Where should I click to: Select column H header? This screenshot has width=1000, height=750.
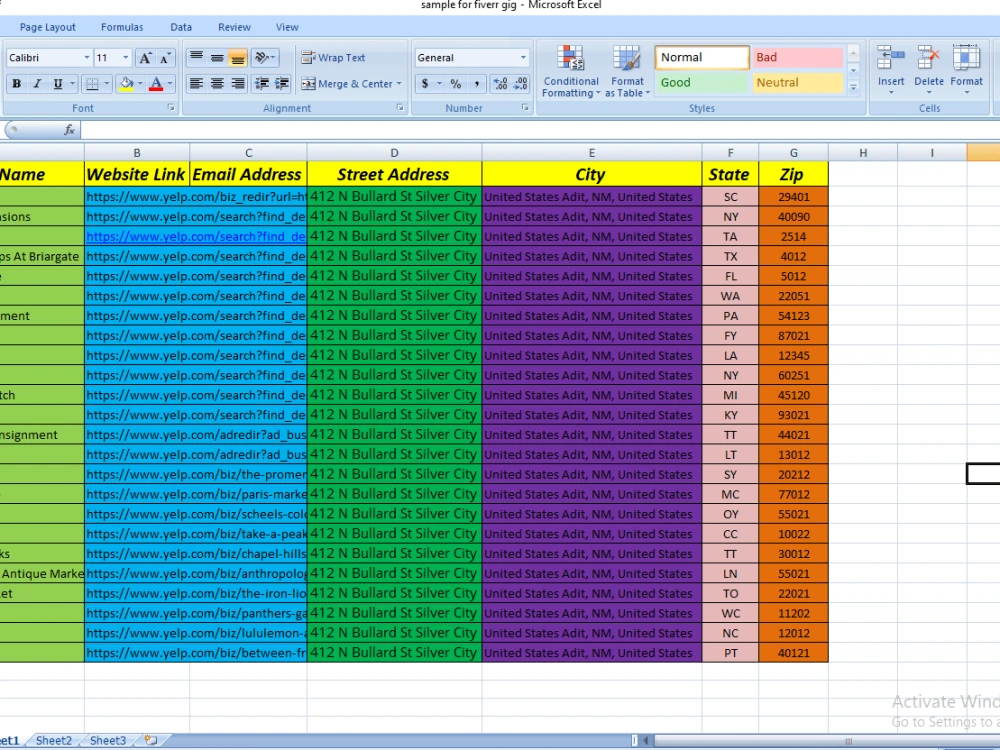point(863,153)
